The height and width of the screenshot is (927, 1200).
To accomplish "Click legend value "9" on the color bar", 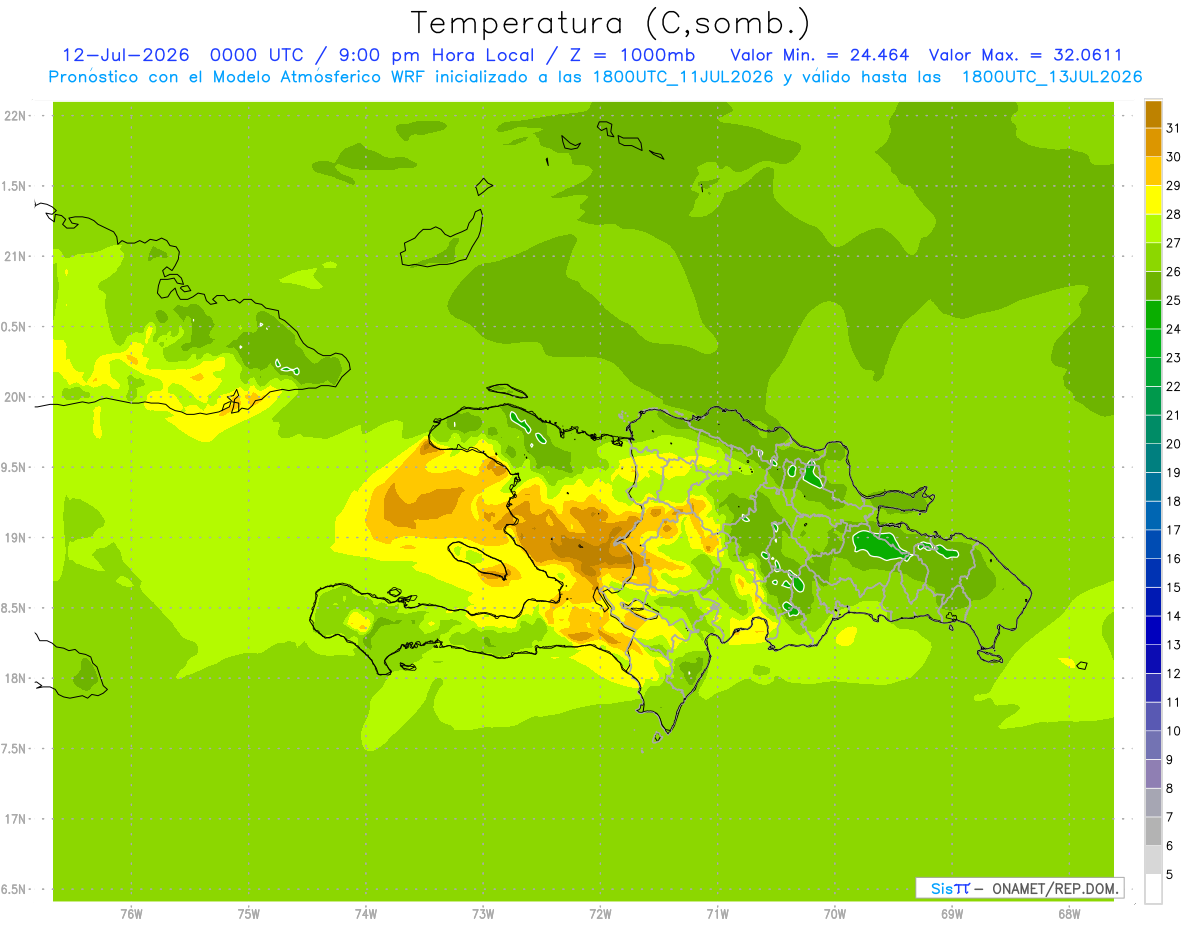I will coord(1170,760).
